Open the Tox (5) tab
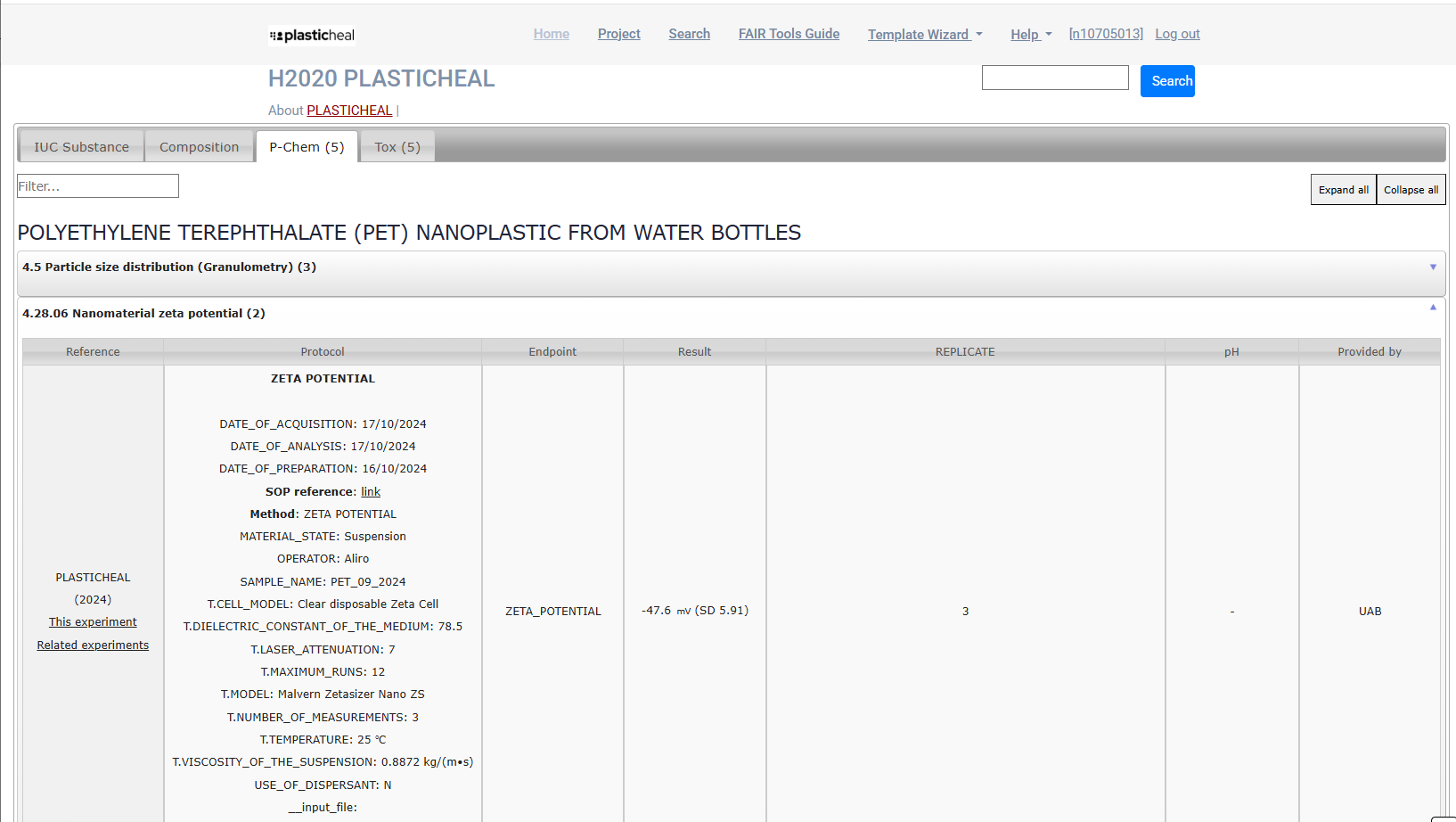This screenshot has width=1456, height=822. (397, 147)
